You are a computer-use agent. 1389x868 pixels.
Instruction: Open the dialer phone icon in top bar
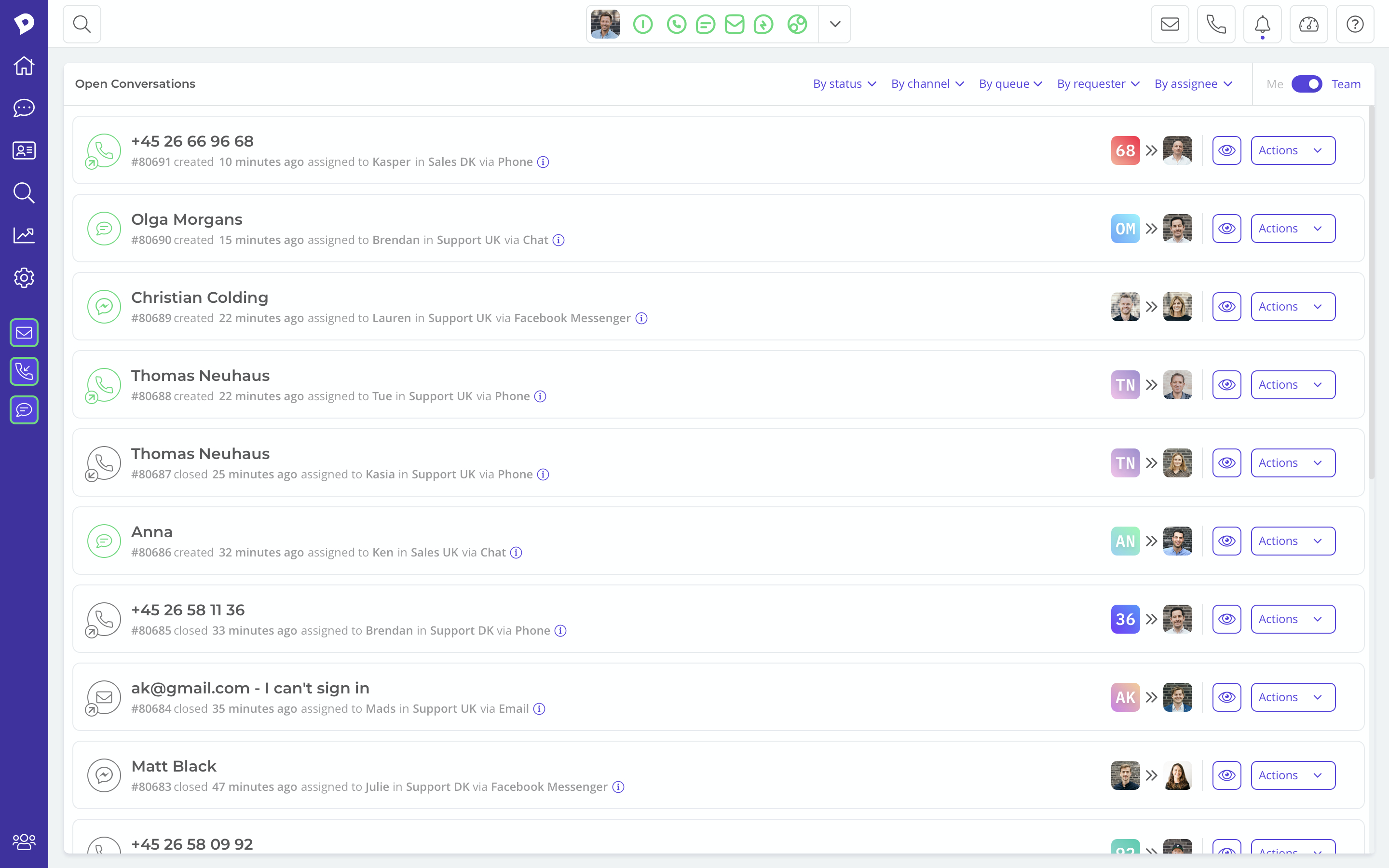(x=1216, y=24)
